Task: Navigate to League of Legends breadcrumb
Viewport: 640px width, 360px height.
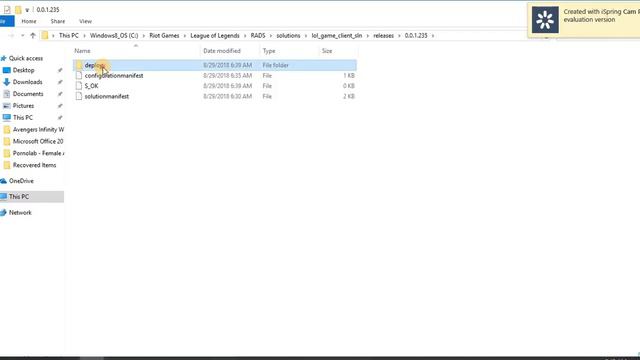Action: tap(215, 36)
